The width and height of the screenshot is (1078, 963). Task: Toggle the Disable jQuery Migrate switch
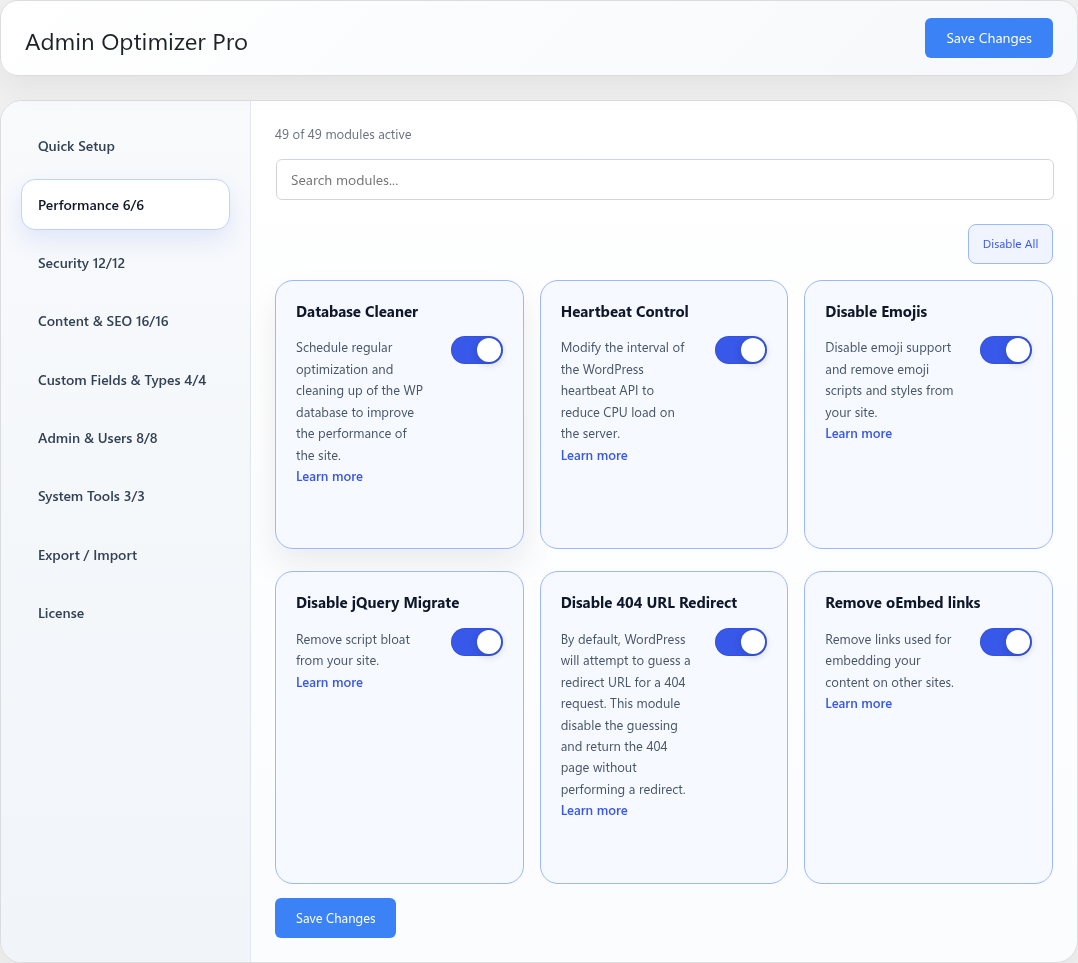click(x=476, y=642)
